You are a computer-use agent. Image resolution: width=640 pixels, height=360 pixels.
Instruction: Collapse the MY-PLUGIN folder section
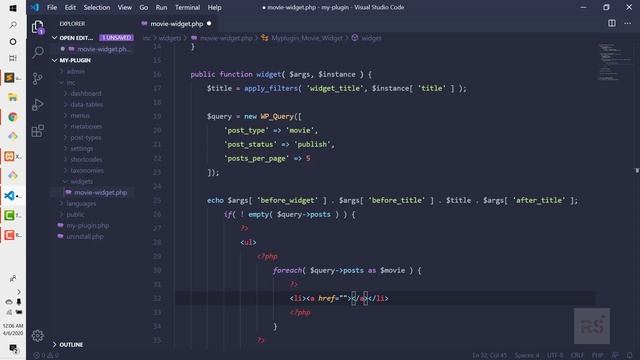(x=54, y=60)
